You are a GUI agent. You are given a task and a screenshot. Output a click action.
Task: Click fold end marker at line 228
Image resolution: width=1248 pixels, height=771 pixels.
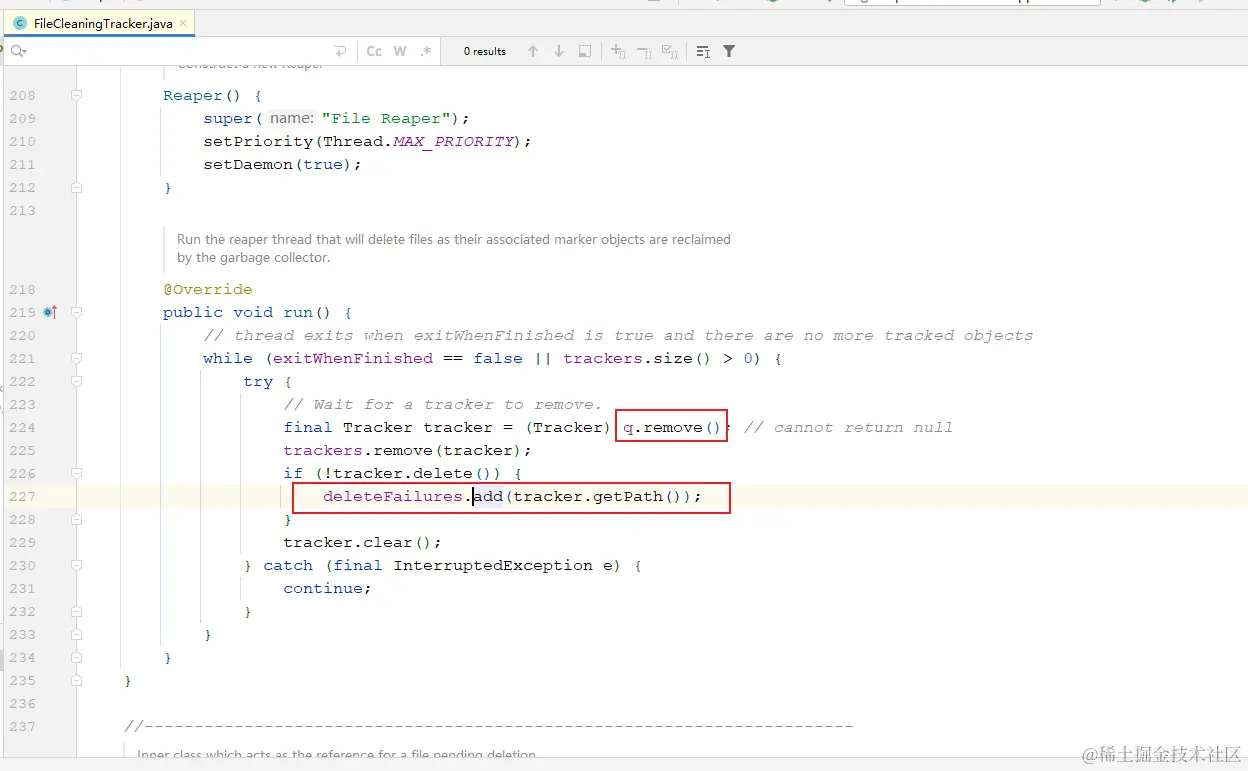(76, 519)
